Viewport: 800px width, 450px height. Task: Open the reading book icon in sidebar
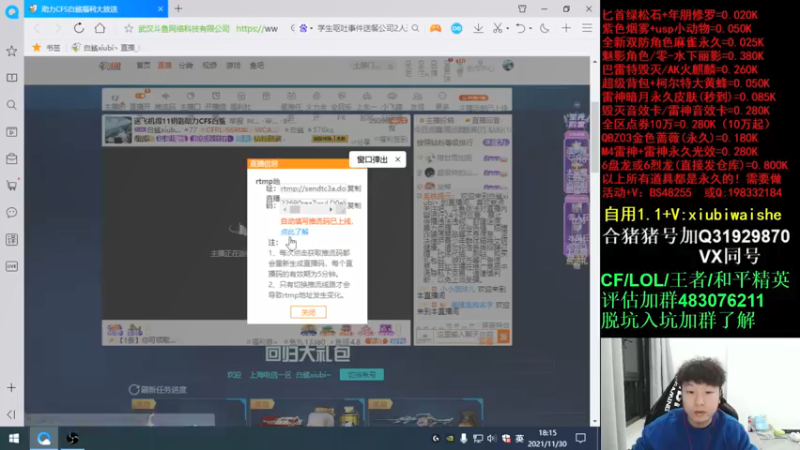[x=11, y=78]
